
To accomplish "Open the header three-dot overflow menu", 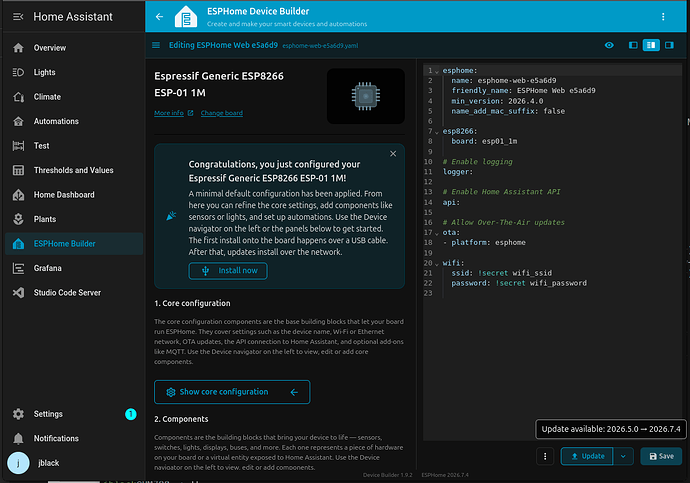I will 663,17.
